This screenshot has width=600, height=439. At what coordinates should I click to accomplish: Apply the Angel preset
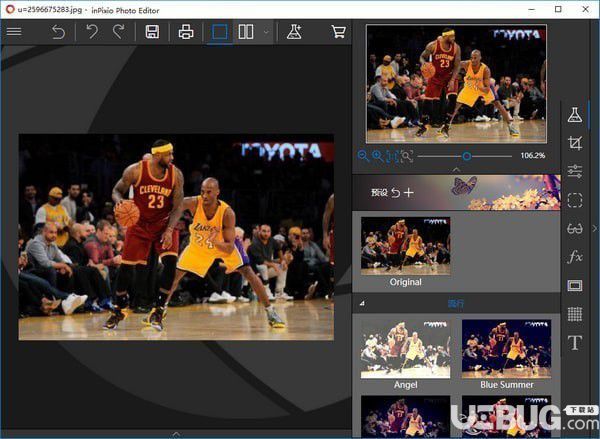(406, 349)
